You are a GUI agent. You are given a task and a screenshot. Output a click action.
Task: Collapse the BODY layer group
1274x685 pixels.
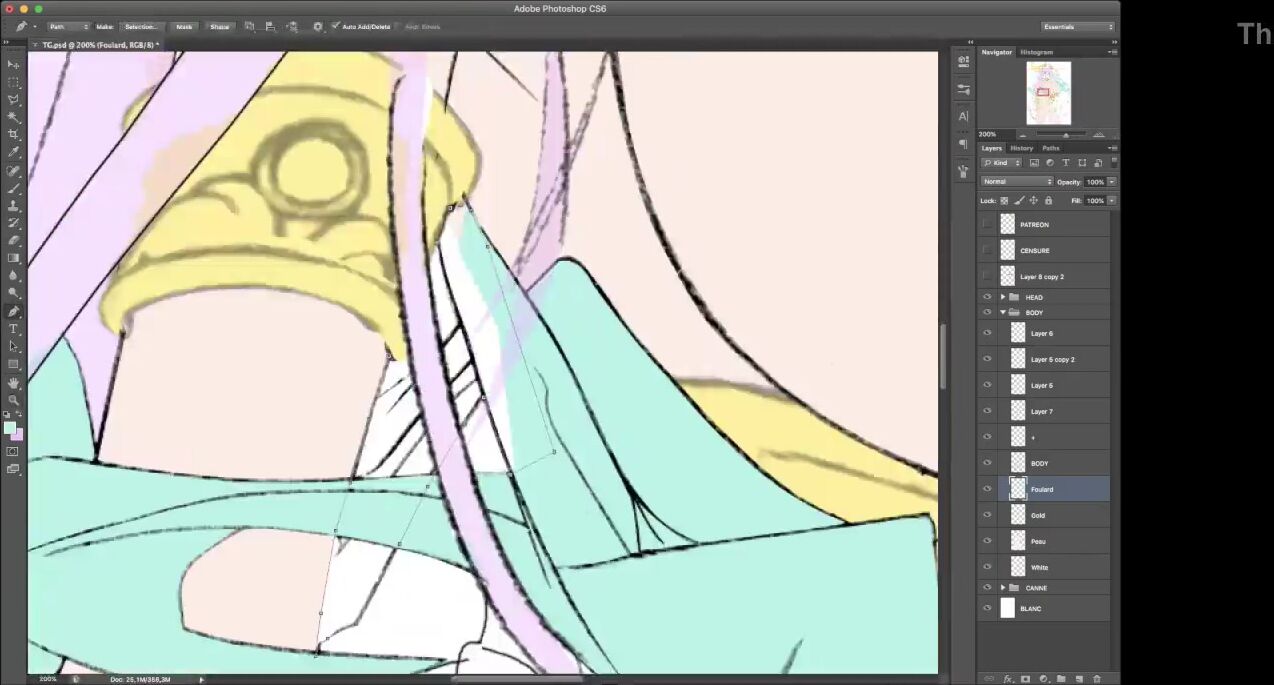[1002, 312]
